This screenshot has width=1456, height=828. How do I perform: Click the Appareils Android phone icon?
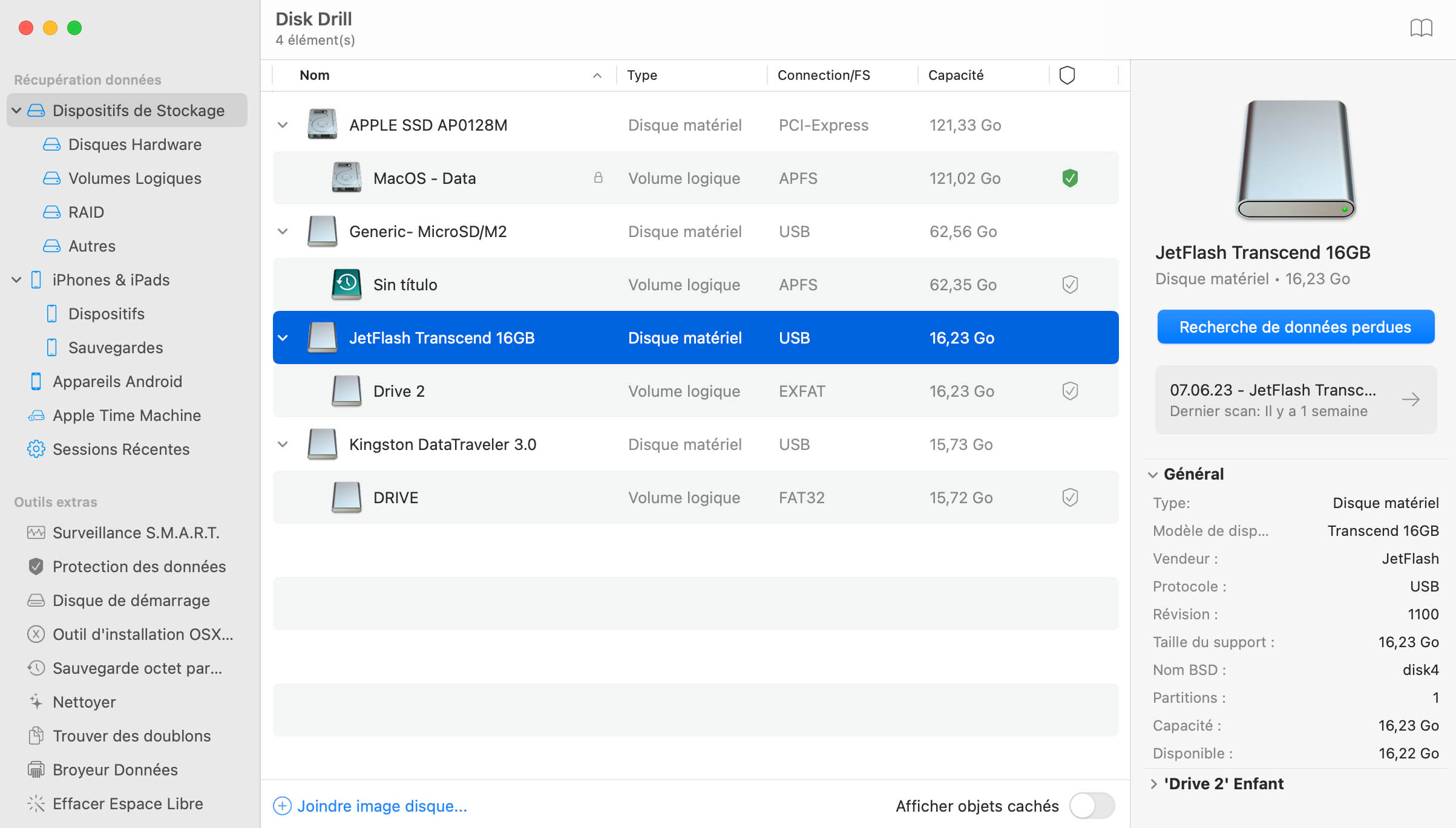pyautogui.click(x=36, y=382)
